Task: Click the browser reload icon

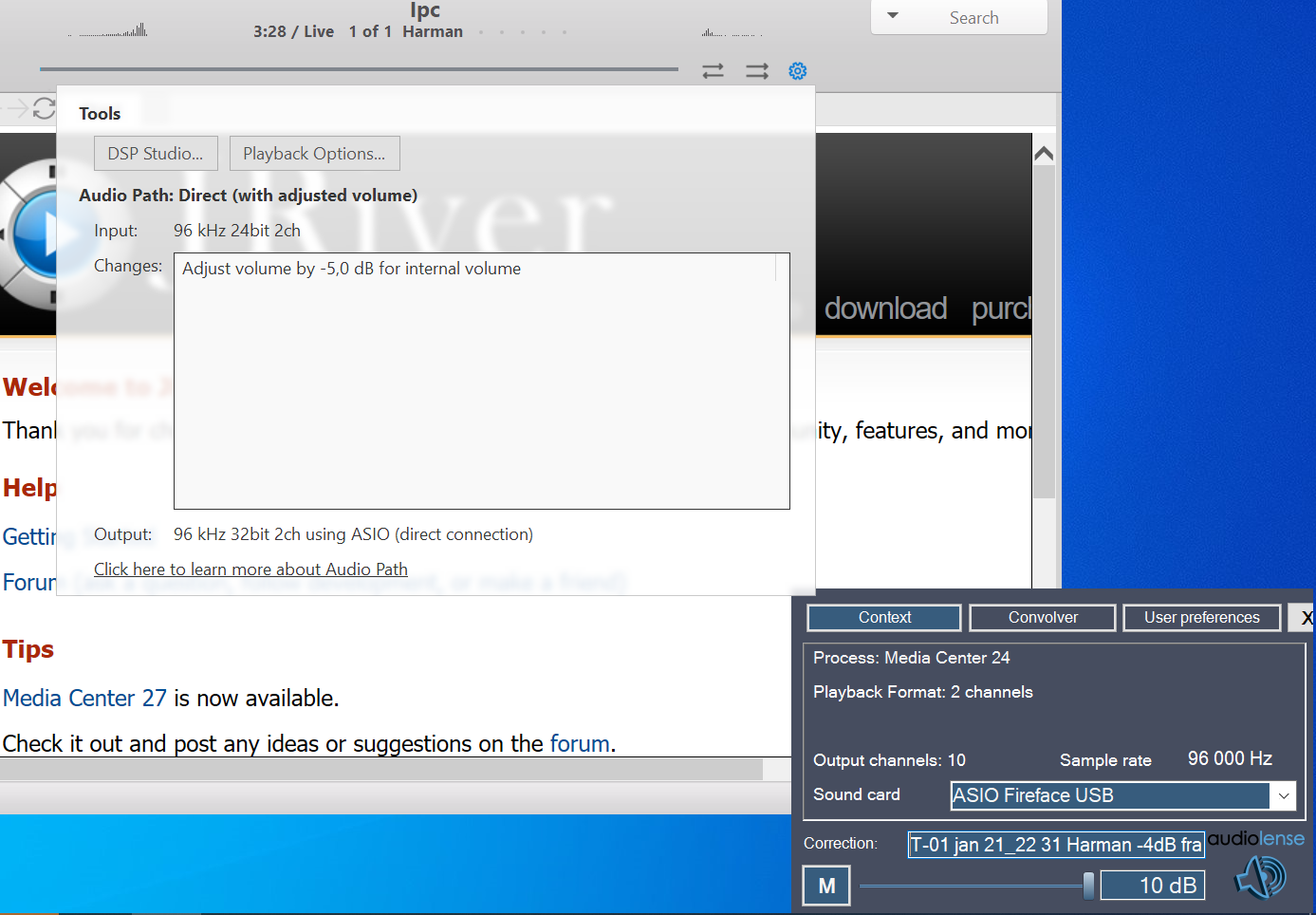Action: click(45, 109)
